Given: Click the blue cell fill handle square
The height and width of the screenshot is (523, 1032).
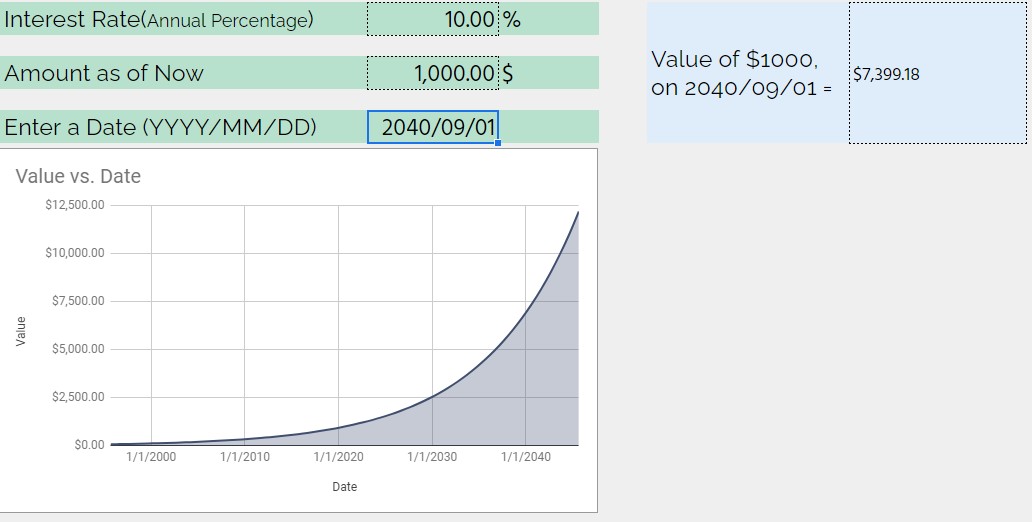Looking at the screenshot, I should pyautogui.click(x=498, y=143).
